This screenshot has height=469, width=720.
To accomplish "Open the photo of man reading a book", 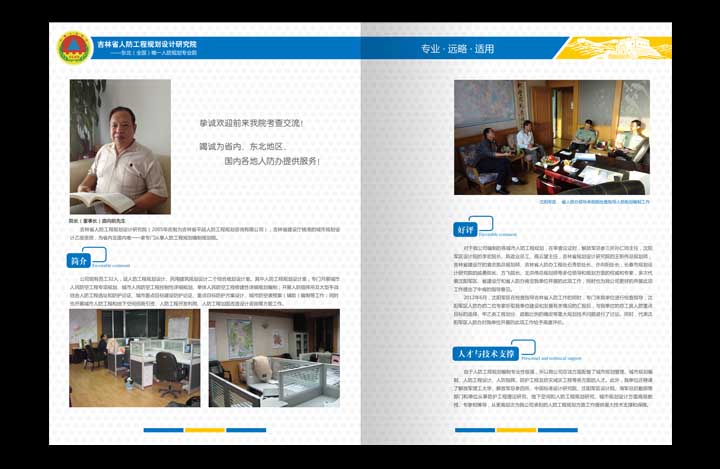I will (119, 146).
